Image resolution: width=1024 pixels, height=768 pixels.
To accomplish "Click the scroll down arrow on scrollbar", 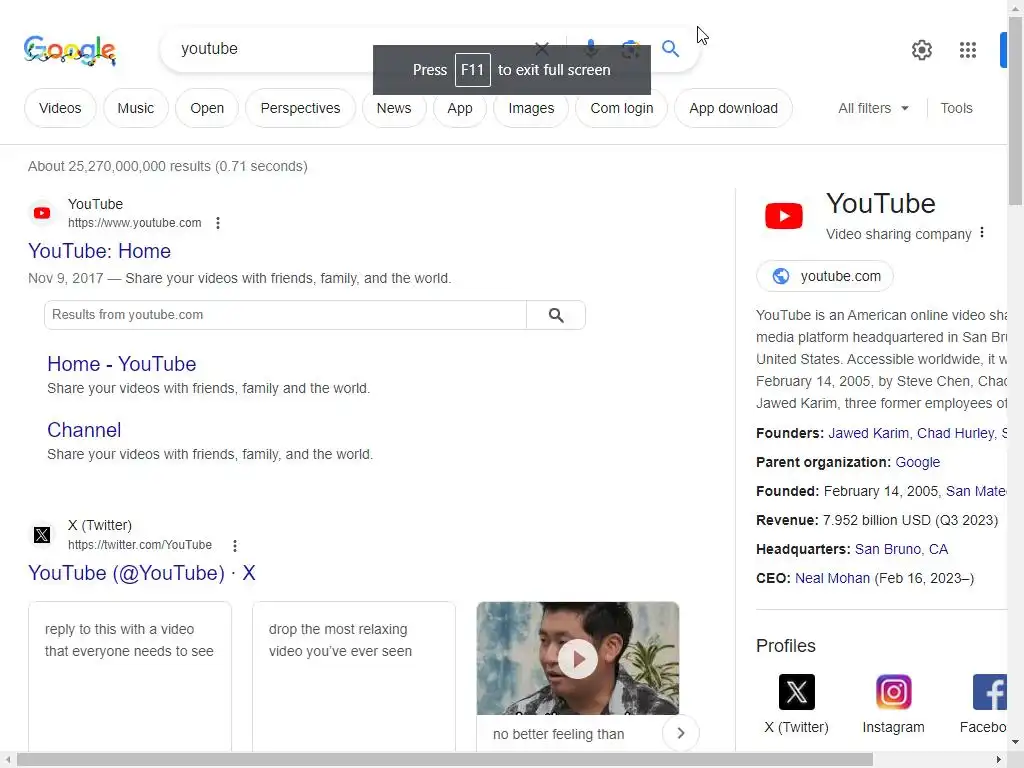I will tap(1016, 743).
